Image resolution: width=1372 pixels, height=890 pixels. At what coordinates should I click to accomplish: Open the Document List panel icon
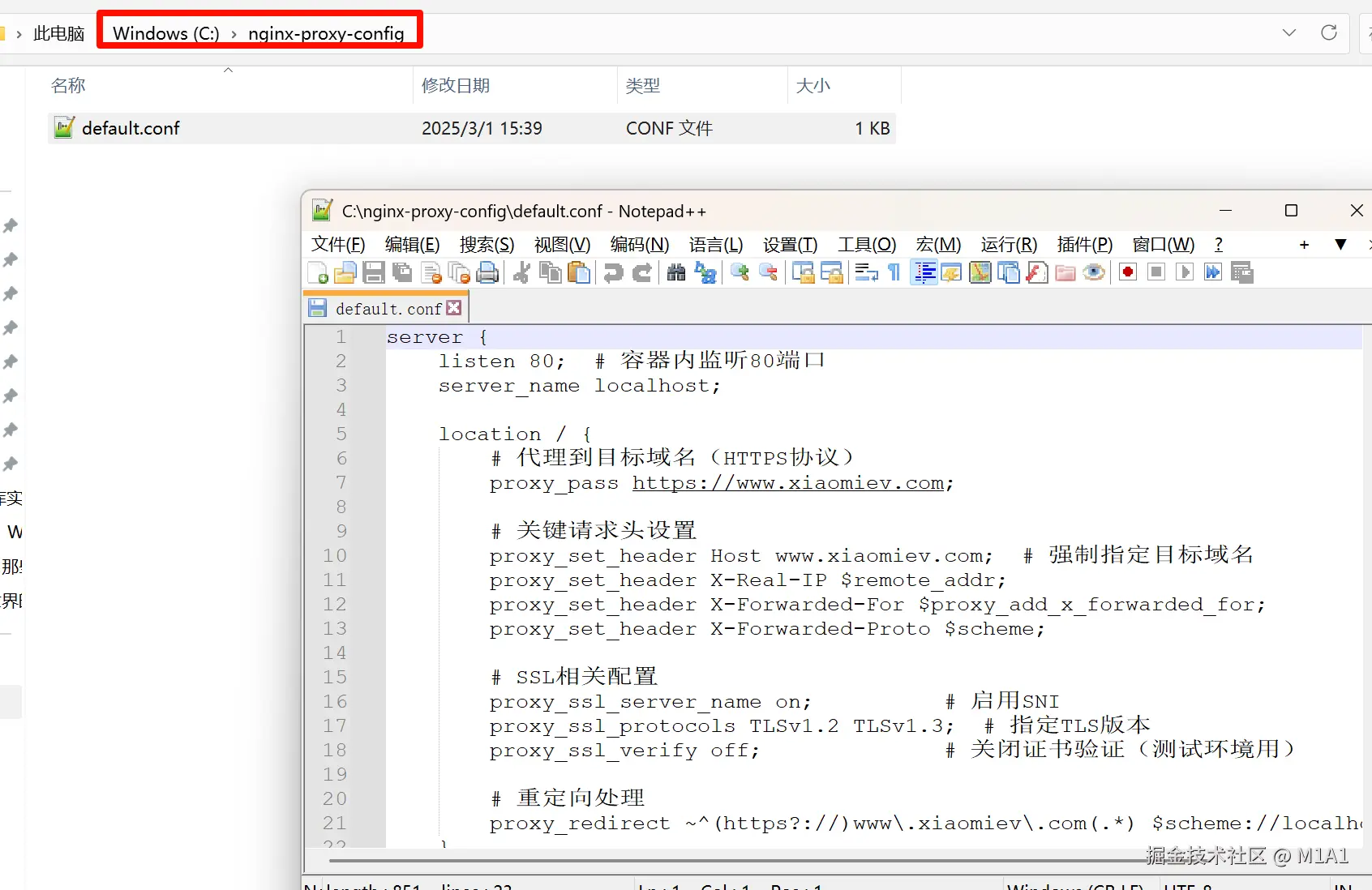[1009, 273]
